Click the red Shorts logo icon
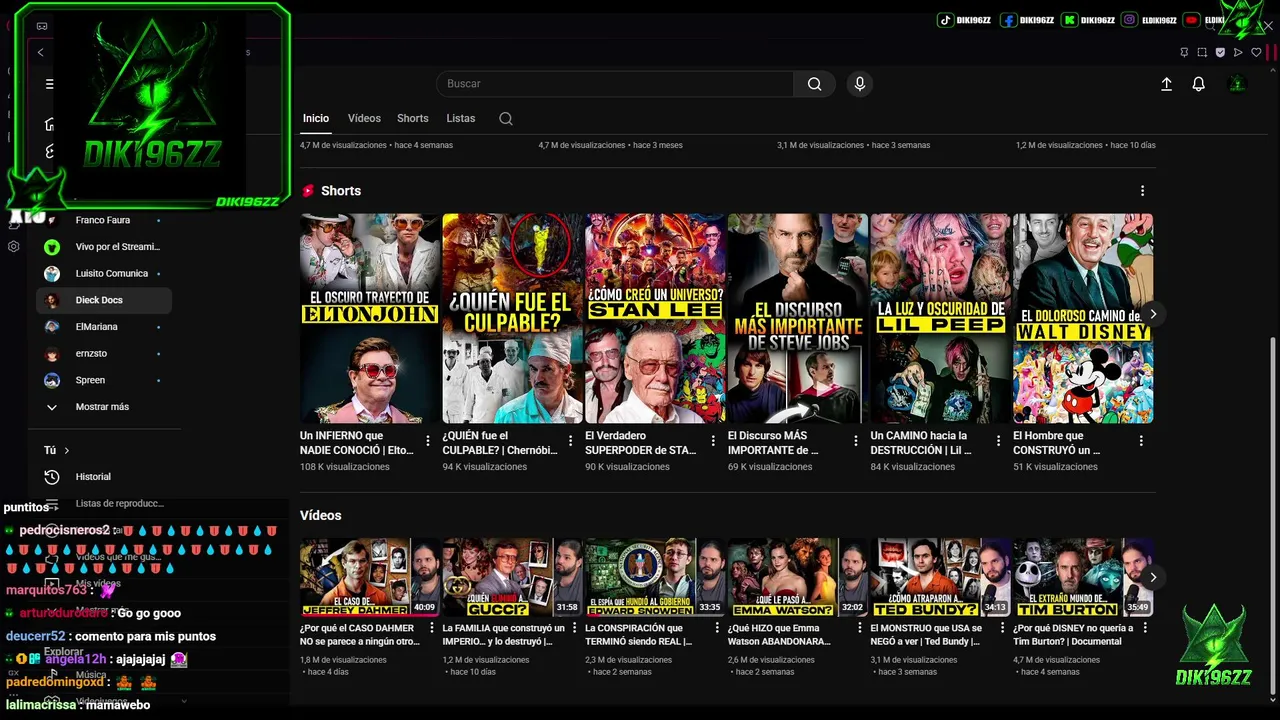Screen dimensions: 1280x720 [308, 191]
